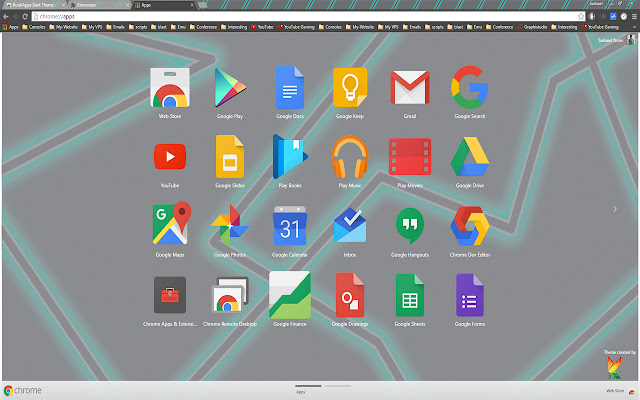Launch Chrome Remote Desktop app
The image size is (640, 400).
coord(230,300)
